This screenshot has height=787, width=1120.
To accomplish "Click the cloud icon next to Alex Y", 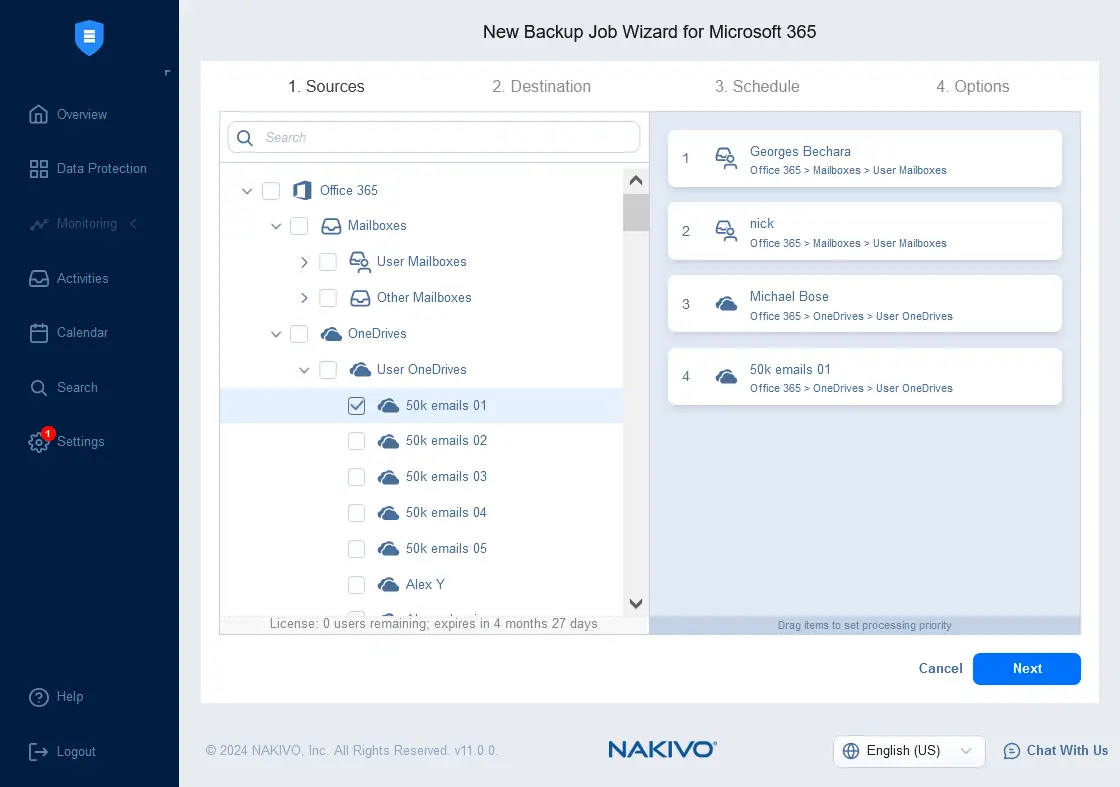I will 389,585.
